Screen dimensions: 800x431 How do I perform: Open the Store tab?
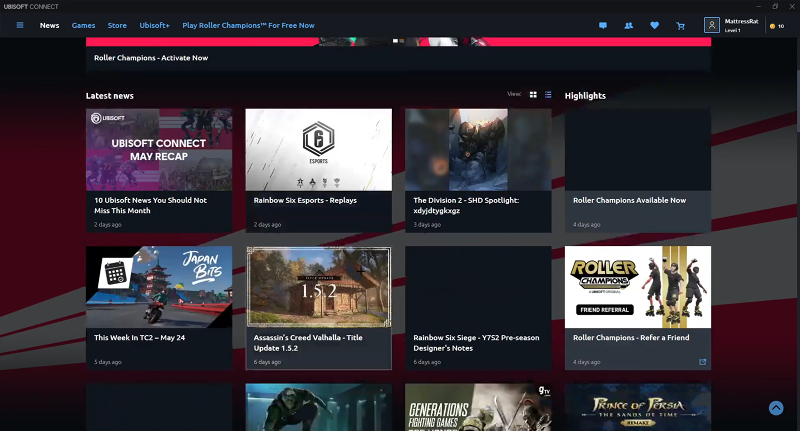click(x=117, y=26)
